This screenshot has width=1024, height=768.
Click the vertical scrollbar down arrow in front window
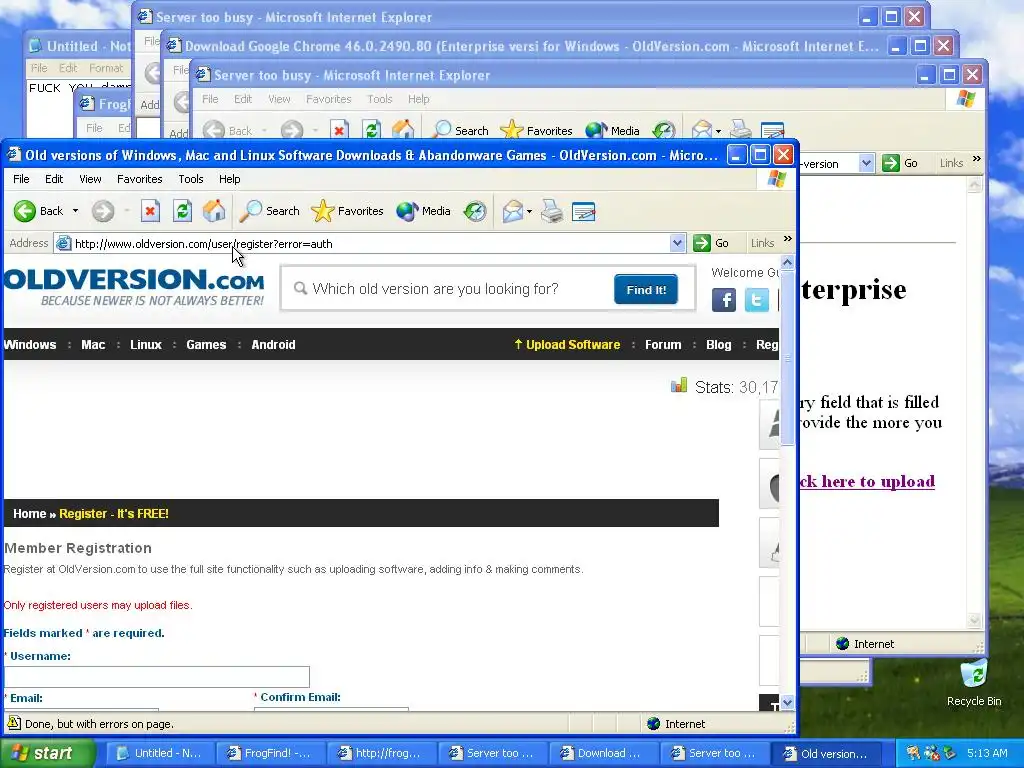[787, 703]
